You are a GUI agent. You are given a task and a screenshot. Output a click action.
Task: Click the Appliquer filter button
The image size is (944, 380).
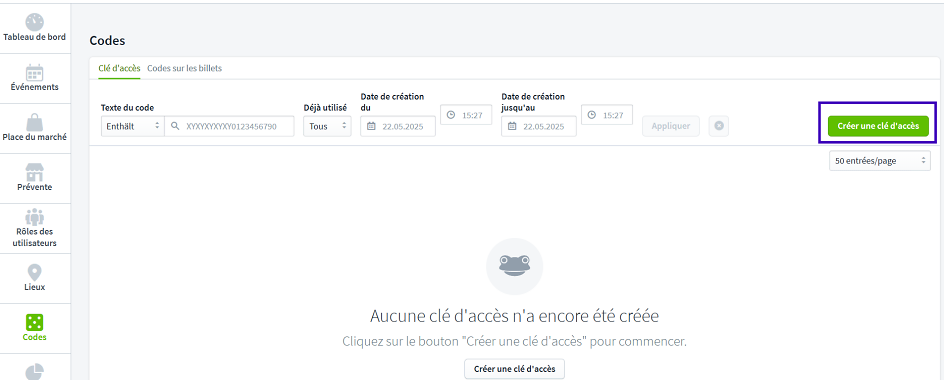click(x=671, y=126)
